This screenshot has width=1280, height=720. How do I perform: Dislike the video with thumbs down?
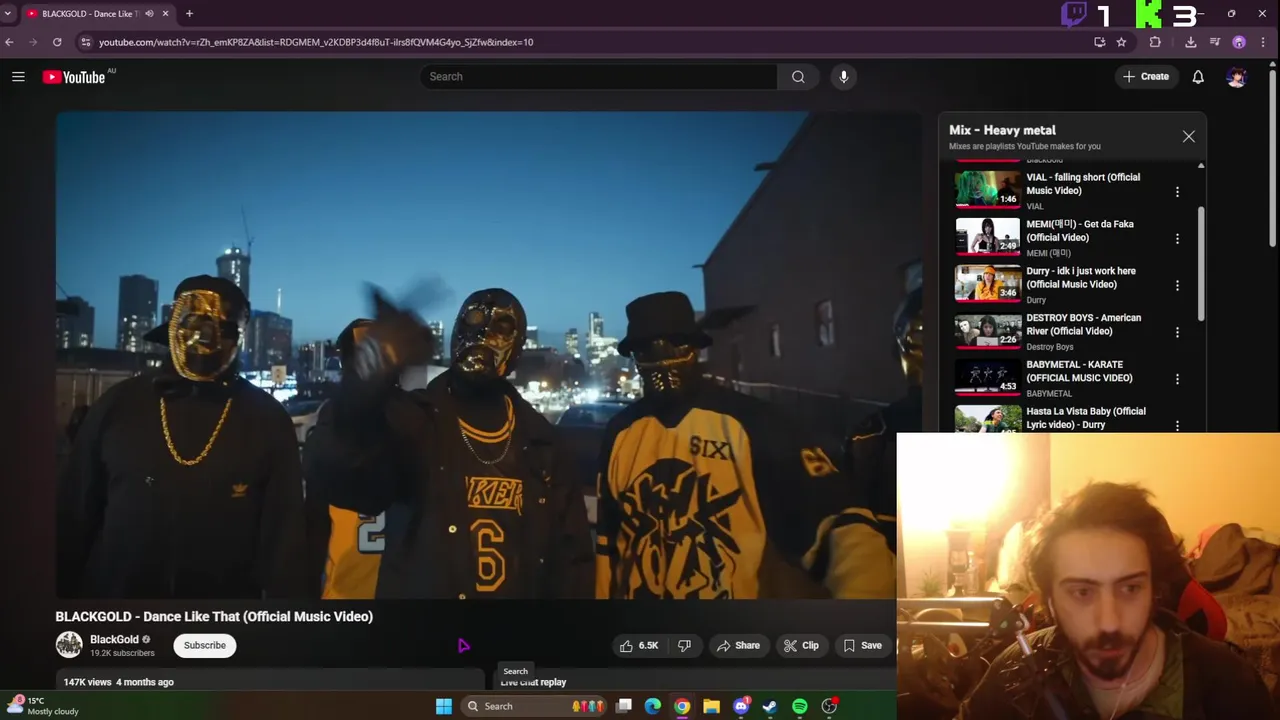point(685,646)
